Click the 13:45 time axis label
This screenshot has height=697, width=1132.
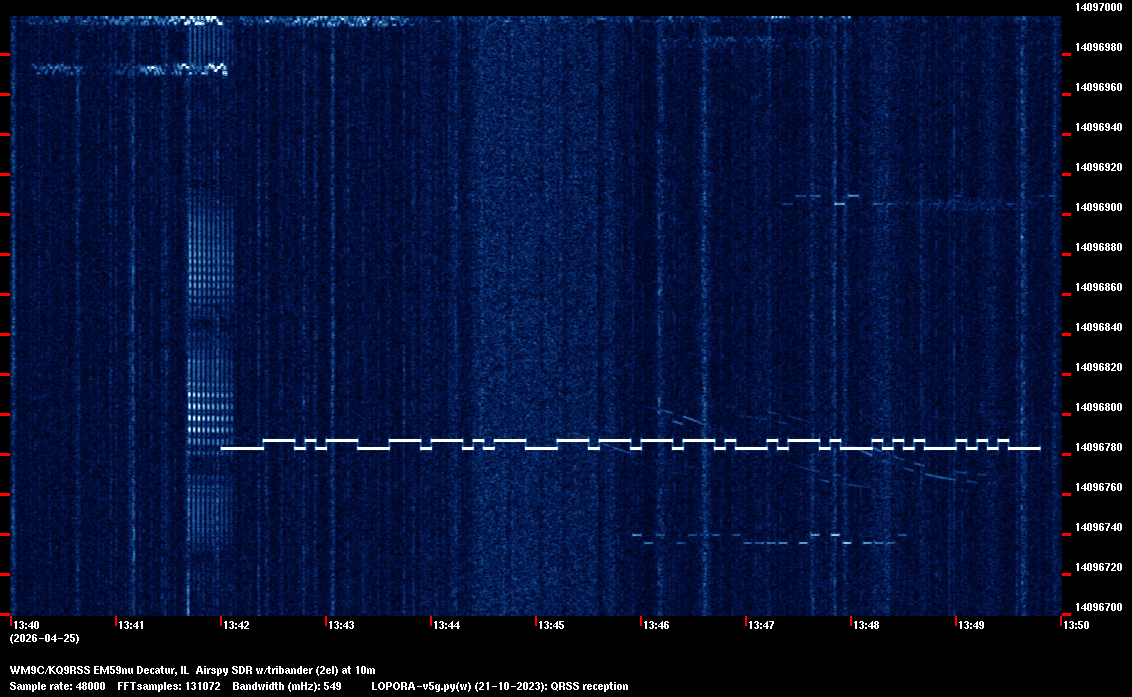pyautogui.click(x=551, y=626)
